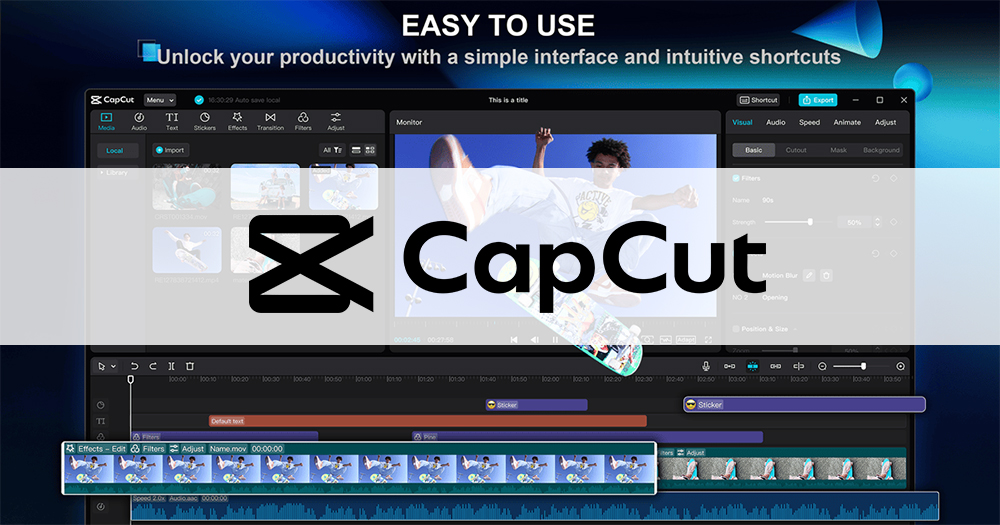Screen dimensions: 1000x525
Task: Open the Stickers panel
Action: pos(205,121)
